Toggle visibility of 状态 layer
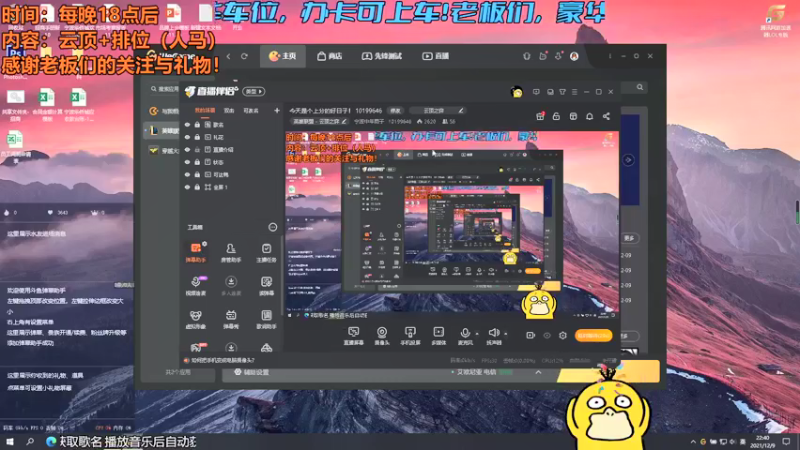Screen dimensions: 800x450 pyautogui.click(x=187, y=162)
